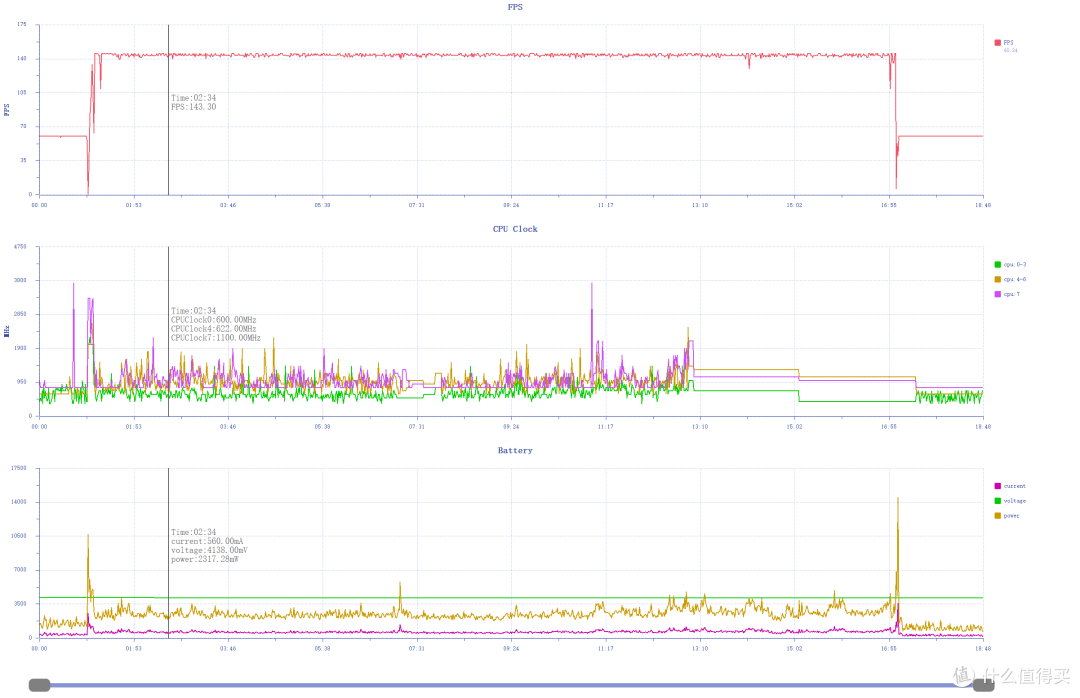Screen dimensions: 1080x698
Task: Click the CPUClock4:622.00MHz tooltip line
Action: point(214,329)
